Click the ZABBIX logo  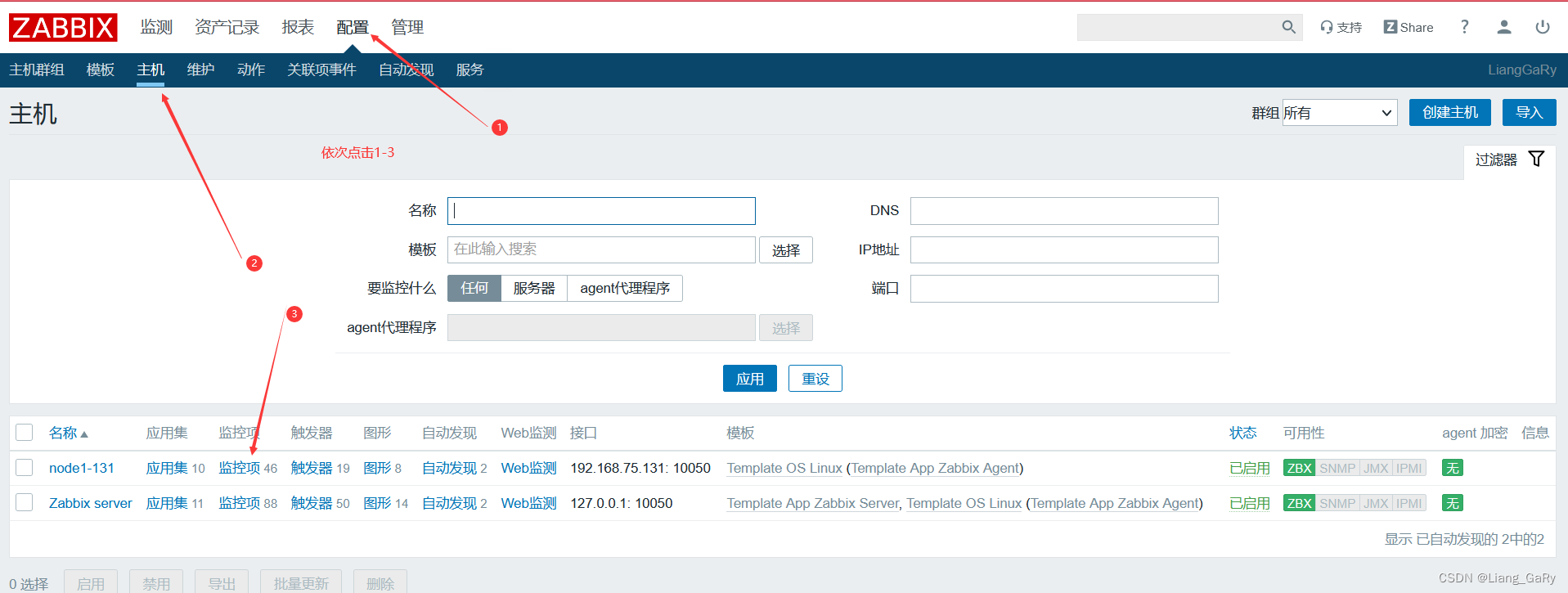(63, 28)
